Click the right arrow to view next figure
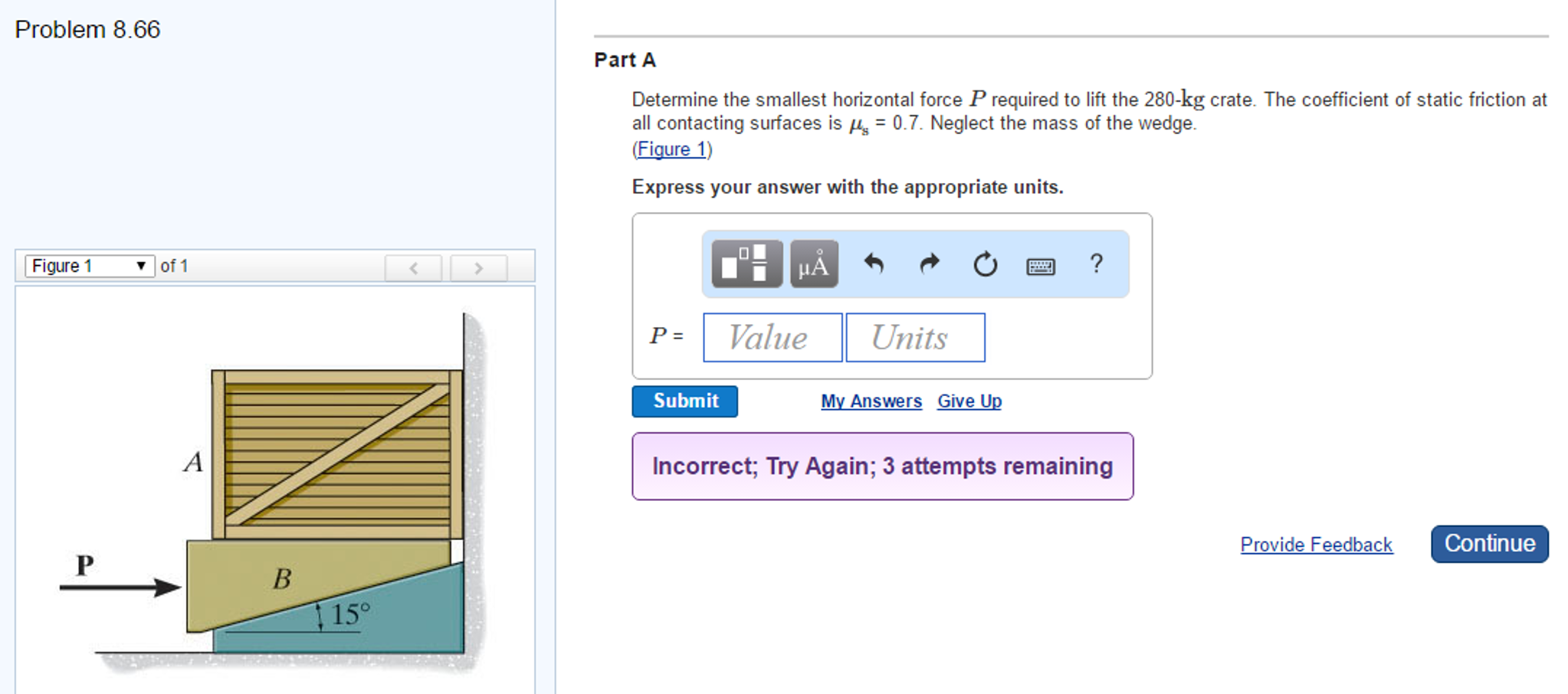1568x694 pixels. pyautogui.click(x=479, y=267)
